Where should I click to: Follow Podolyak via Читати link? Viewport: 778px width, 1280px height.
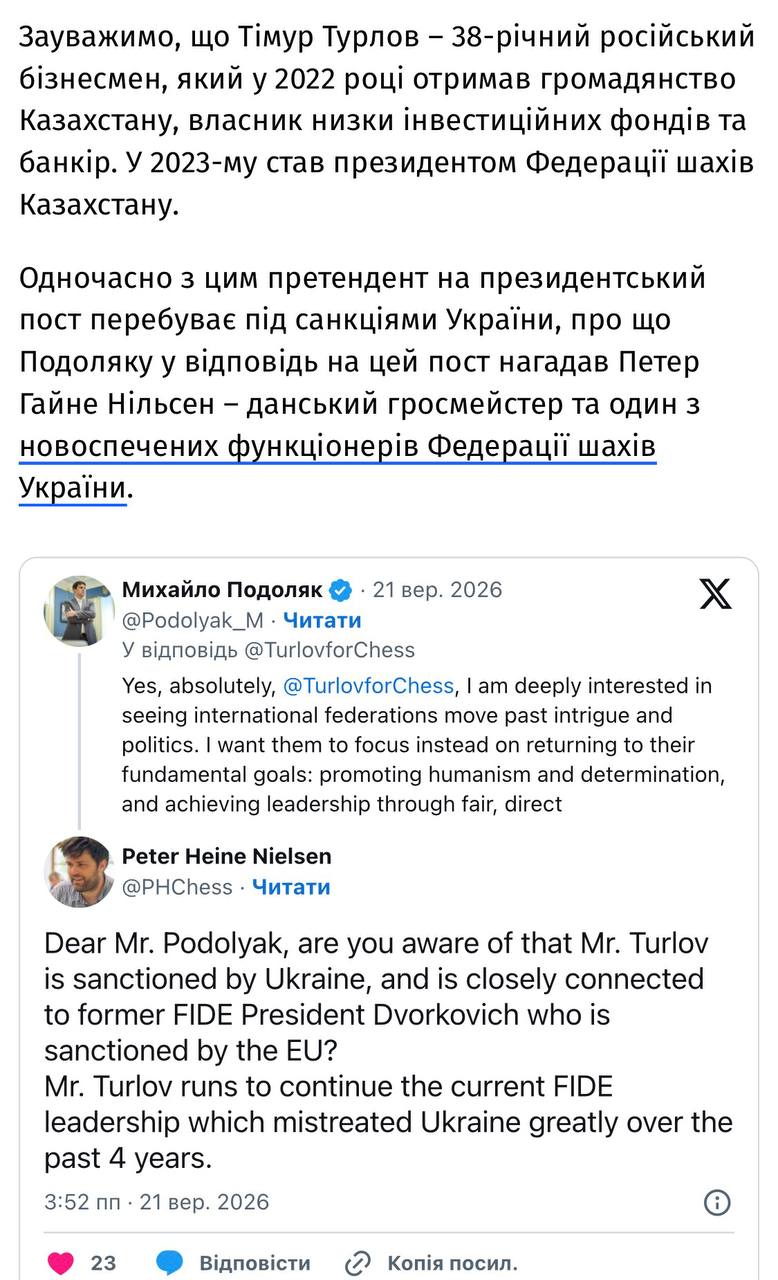pos(322,620)
